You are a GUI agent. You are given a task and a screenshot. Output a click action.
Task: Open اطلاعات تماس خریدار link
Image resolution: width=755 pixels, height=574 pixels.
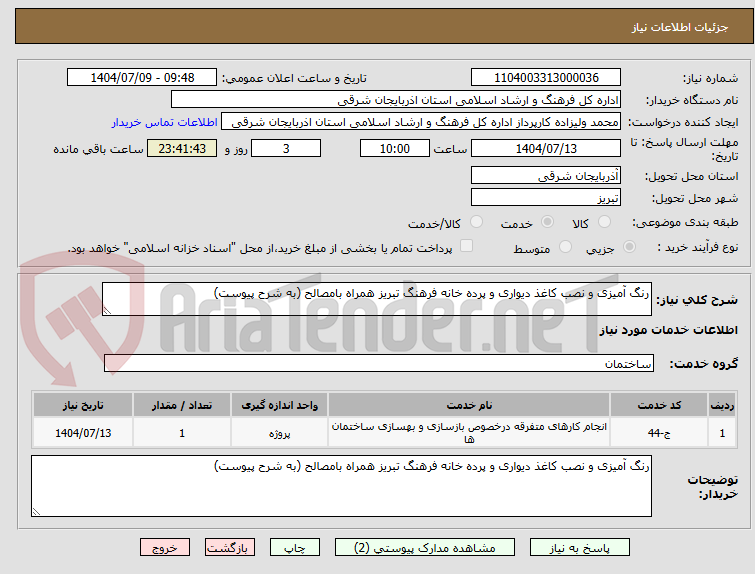165,122
